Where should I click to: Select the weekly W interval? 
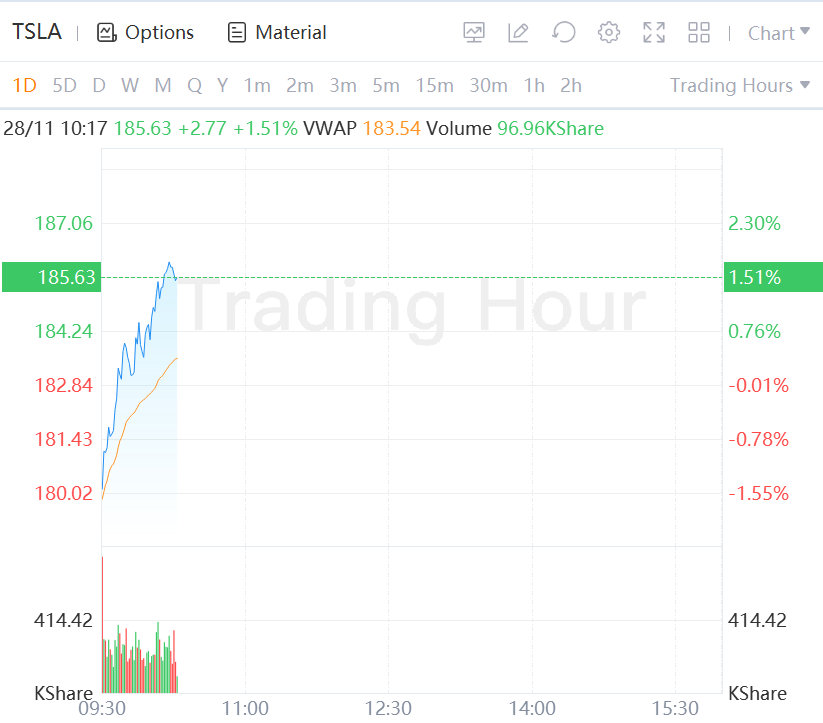[130, 85]
